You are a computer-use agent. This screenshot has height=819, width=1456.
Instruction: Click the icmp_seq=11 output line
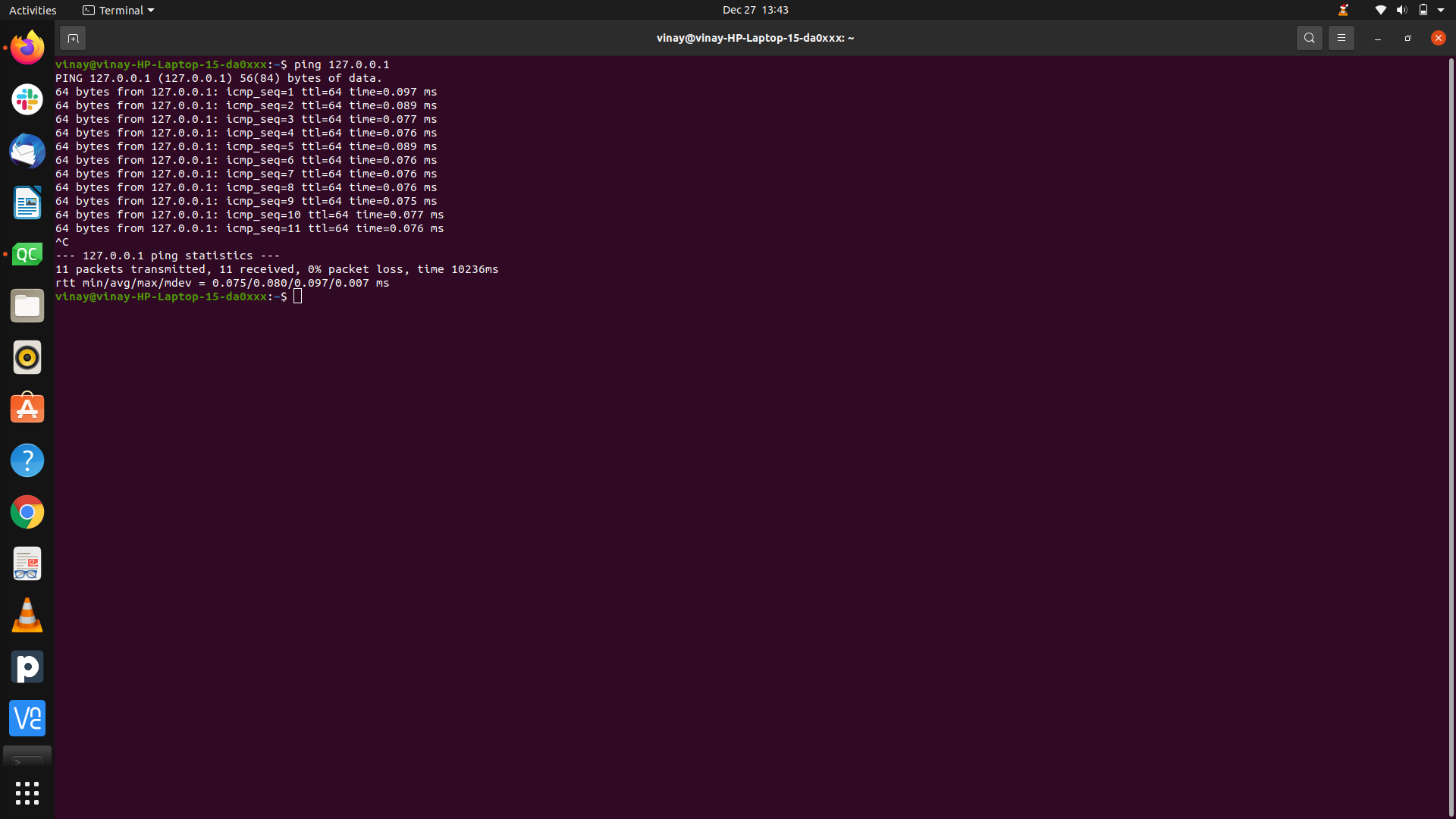pyautogui.click(x=249, y=228)
